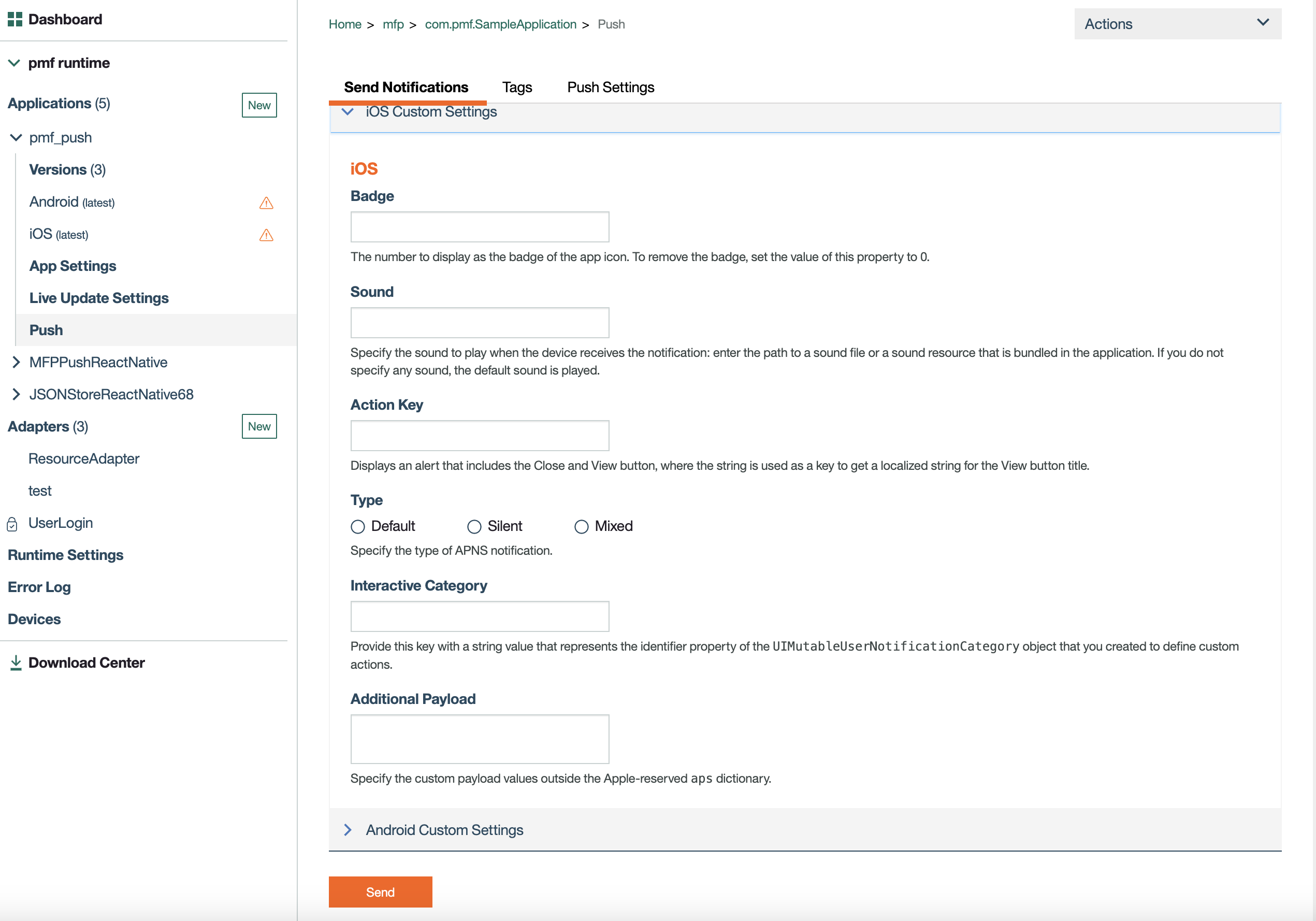
Task: Expand the MFPPushReactNative application
Action: click(x=16, y=362)
